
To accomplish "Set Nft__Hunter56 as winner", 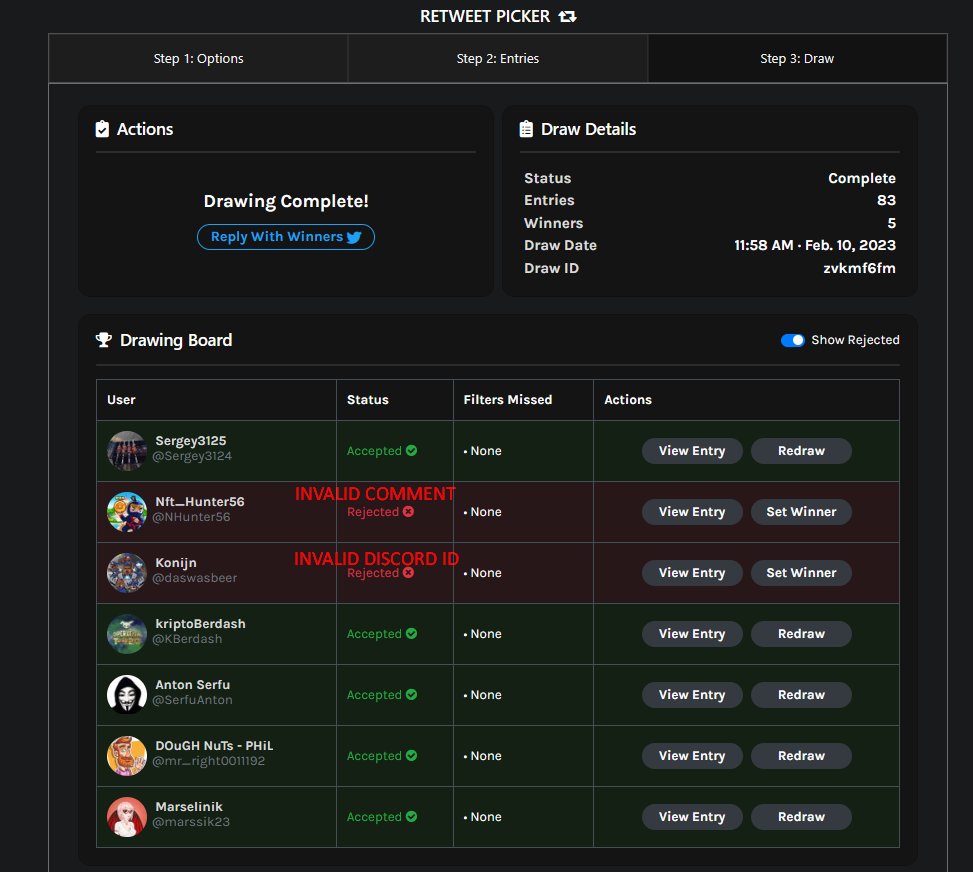I will point(800,511).
